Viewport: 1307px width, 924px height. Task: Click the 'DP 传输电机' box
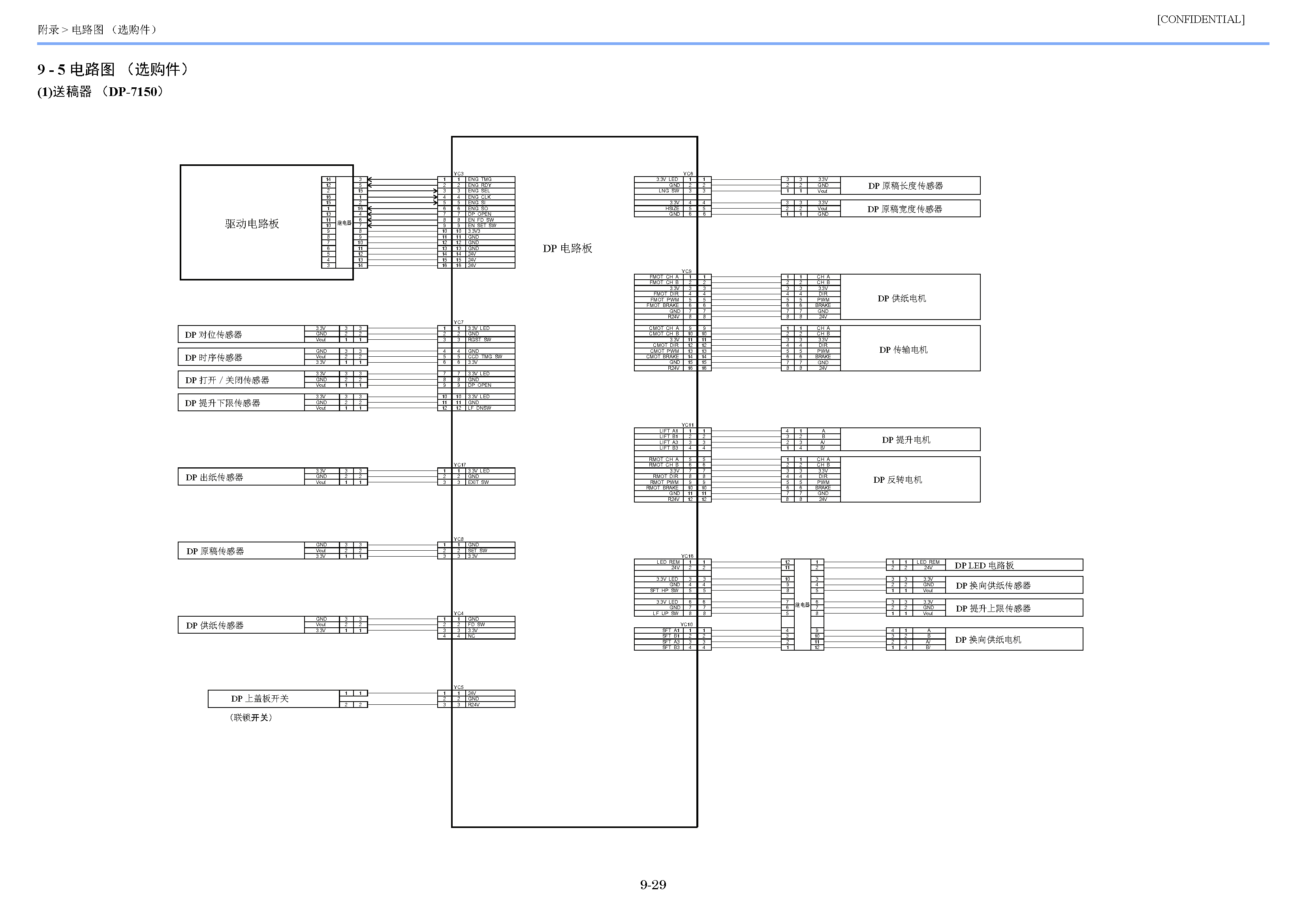[910, 348]
